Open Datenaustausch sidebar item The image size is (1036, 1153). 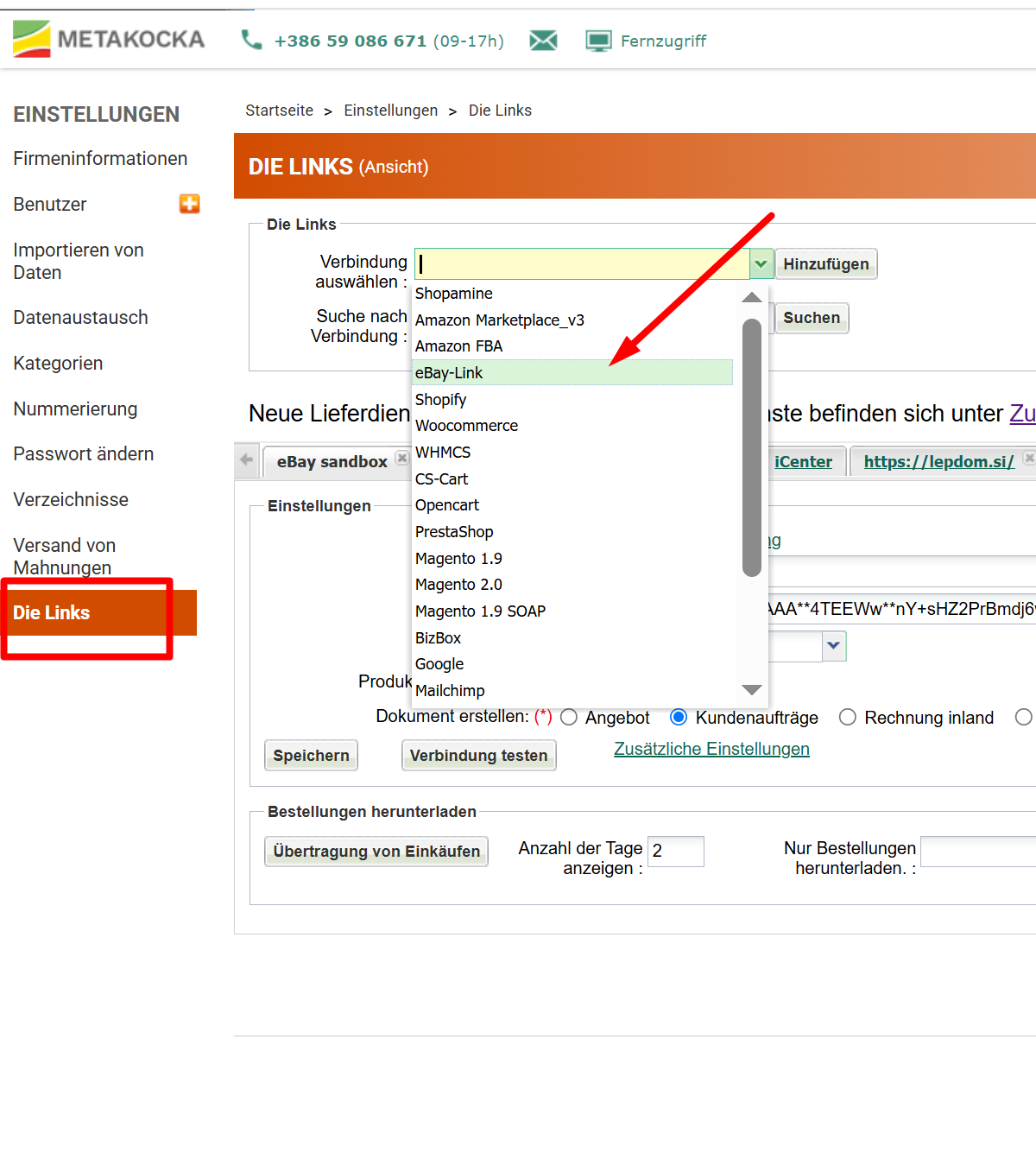(x=80, y=318)
